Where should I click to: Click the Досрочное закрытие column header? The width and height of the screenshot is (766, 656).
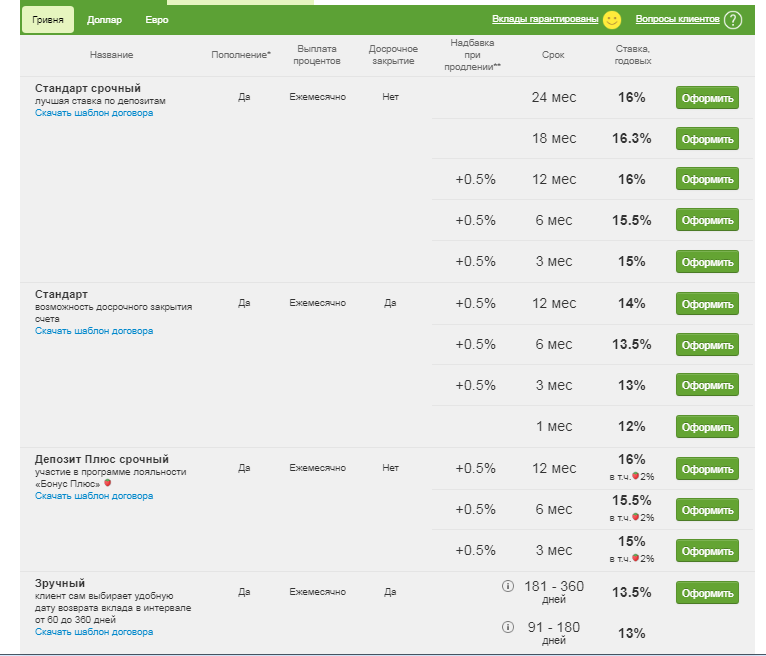click(393, 55)
